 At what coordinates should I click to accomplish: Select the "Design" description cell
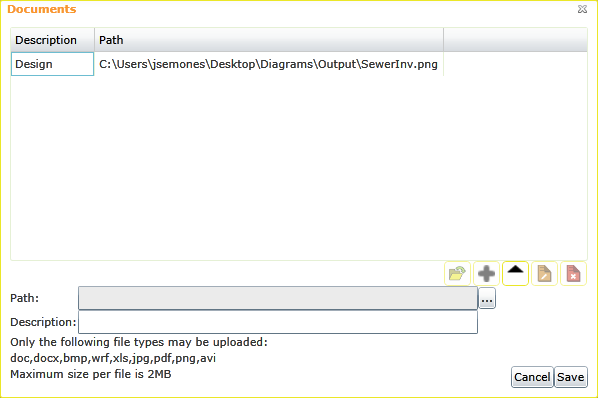tap(52, 64)
